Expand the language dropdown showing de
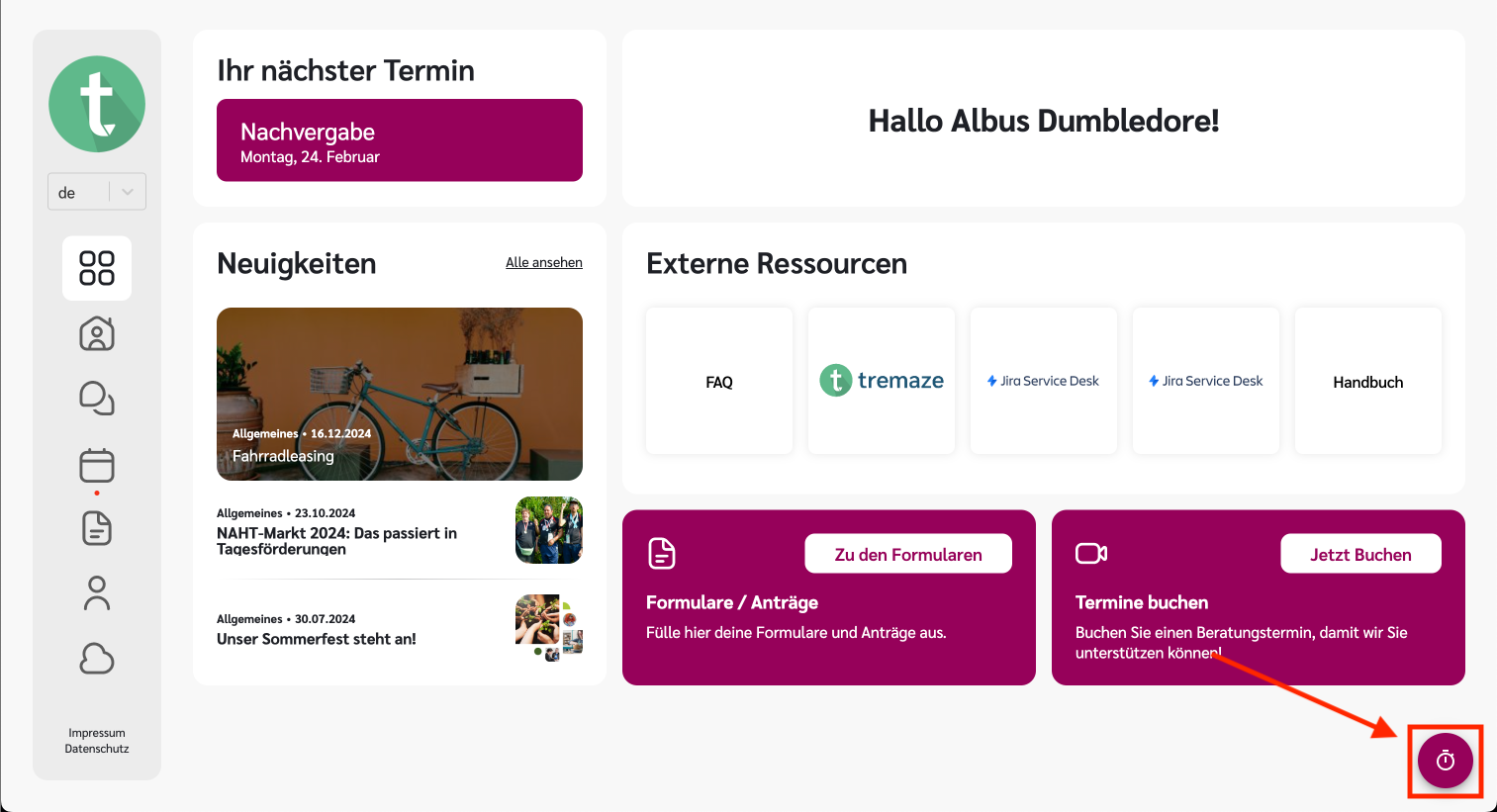1497x812 pixels. 97,192
